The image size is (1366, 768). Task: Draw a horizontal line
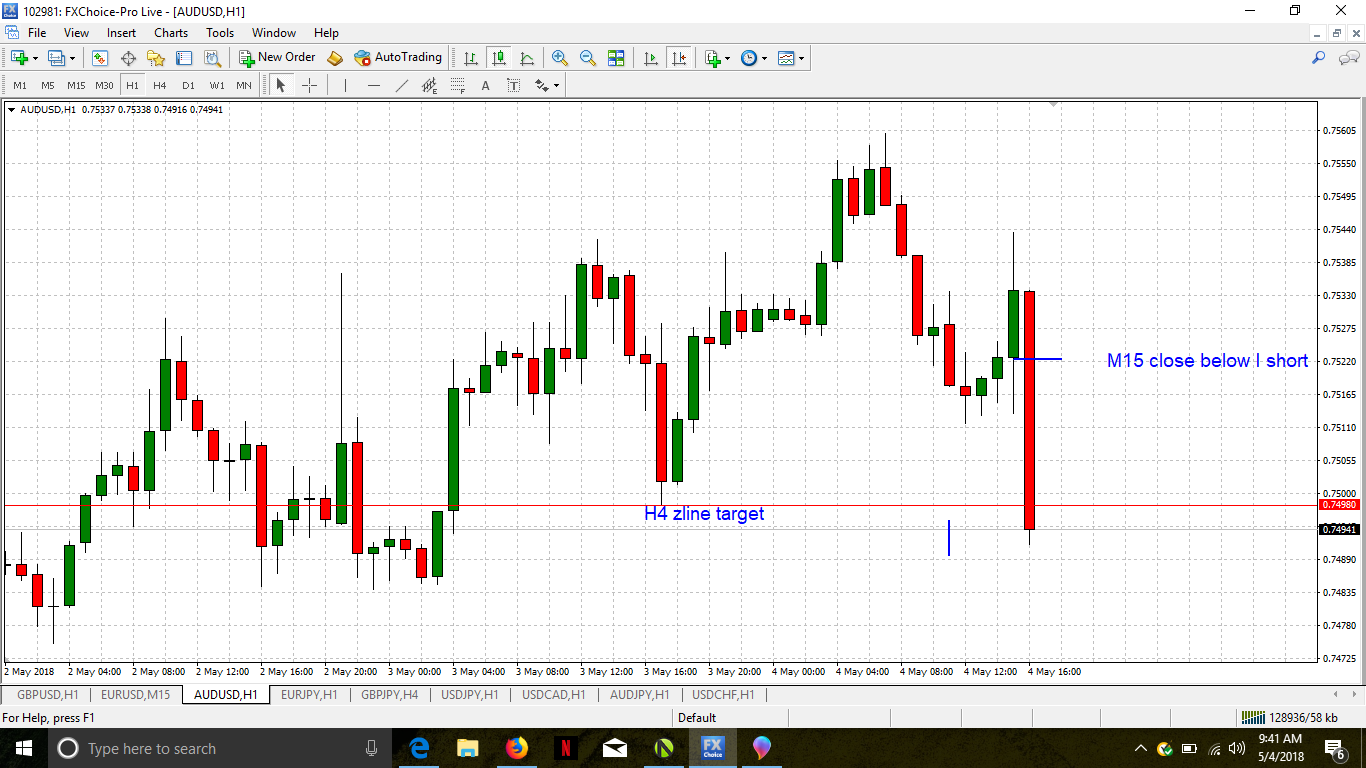coord(374,85)
